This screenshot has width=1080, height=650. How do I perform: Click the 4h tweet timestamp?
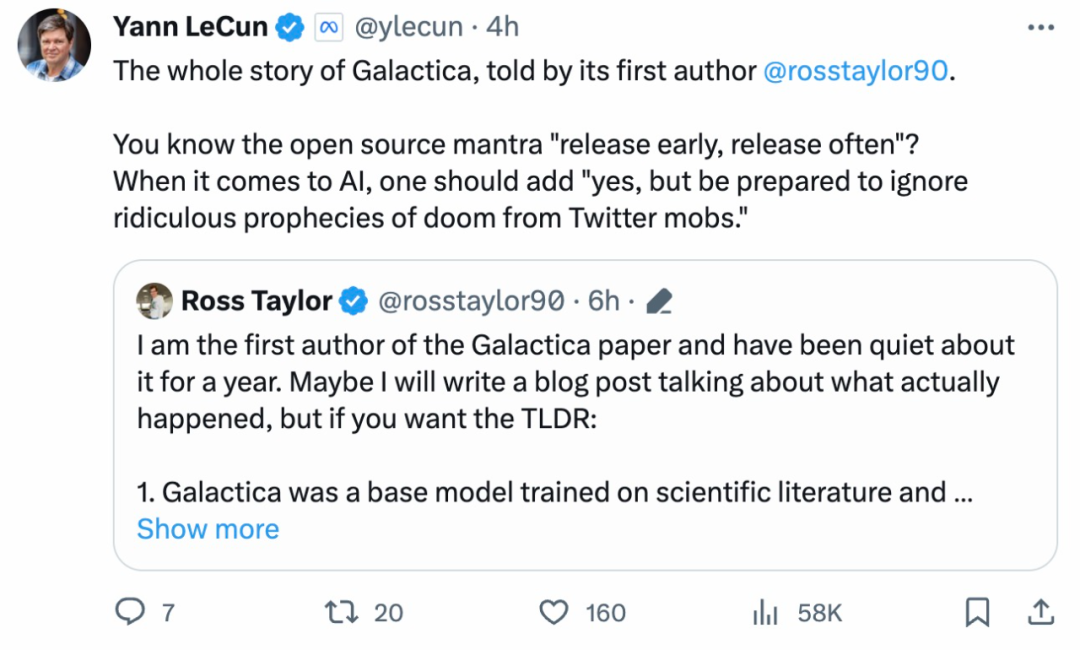coord(502,27)
